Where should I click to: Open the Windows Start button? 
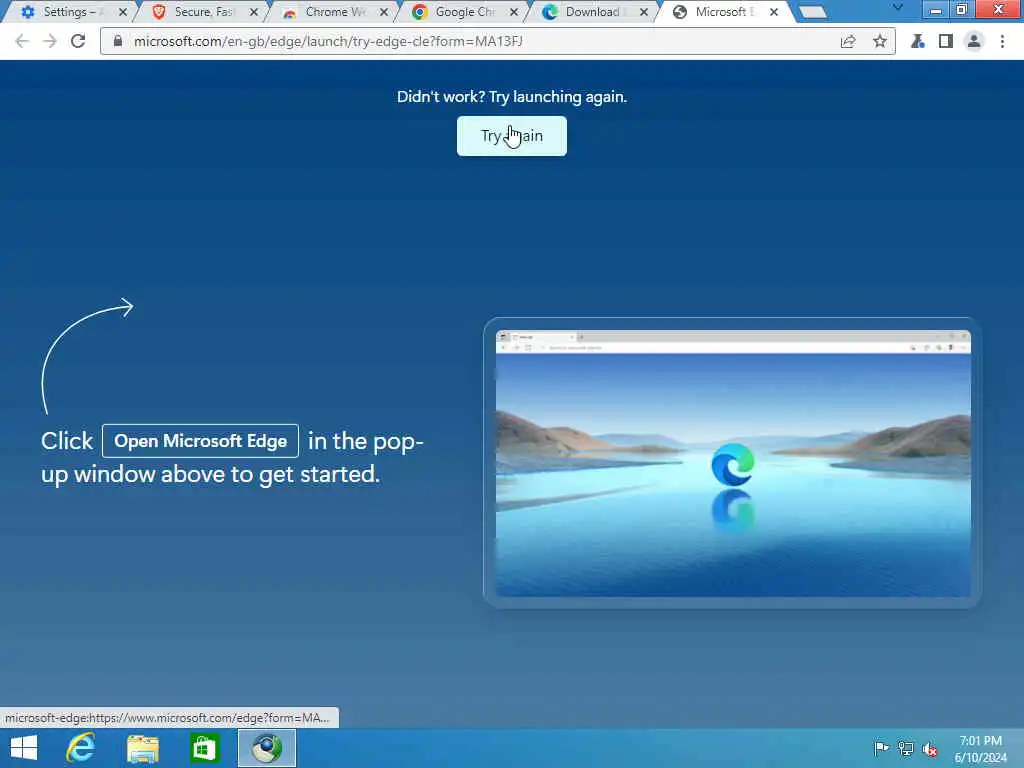pos(24,748)
